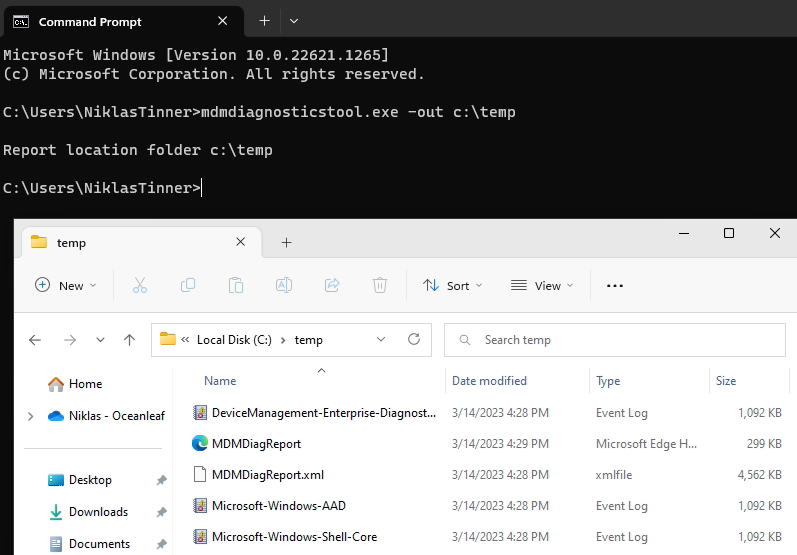Select the Microsoft-Windows-AAD file name
Image resolution: width=797 pixels, height=555 pixels.
pyautogui.click(x=279, y=506)
